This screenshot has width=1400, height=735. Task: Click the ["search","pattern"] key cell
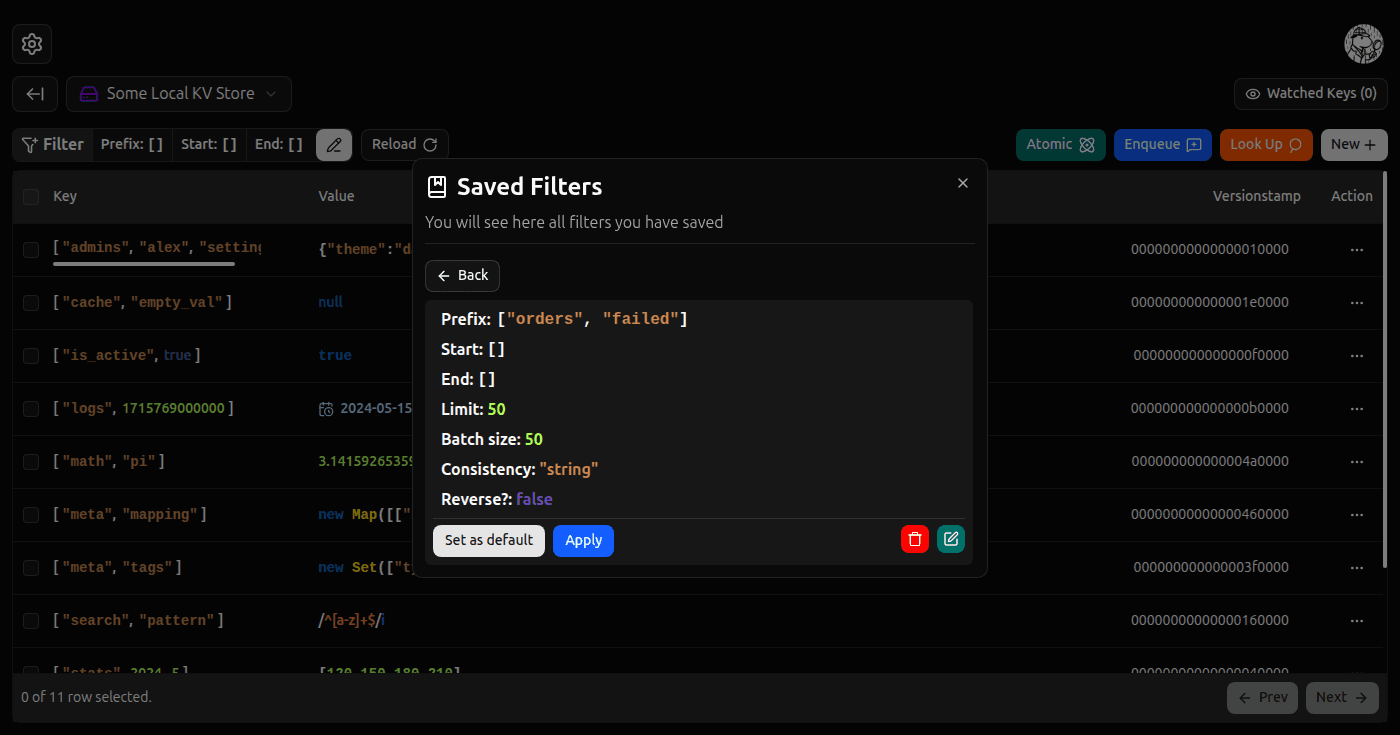pyautogui.click(x=138, y=621)
